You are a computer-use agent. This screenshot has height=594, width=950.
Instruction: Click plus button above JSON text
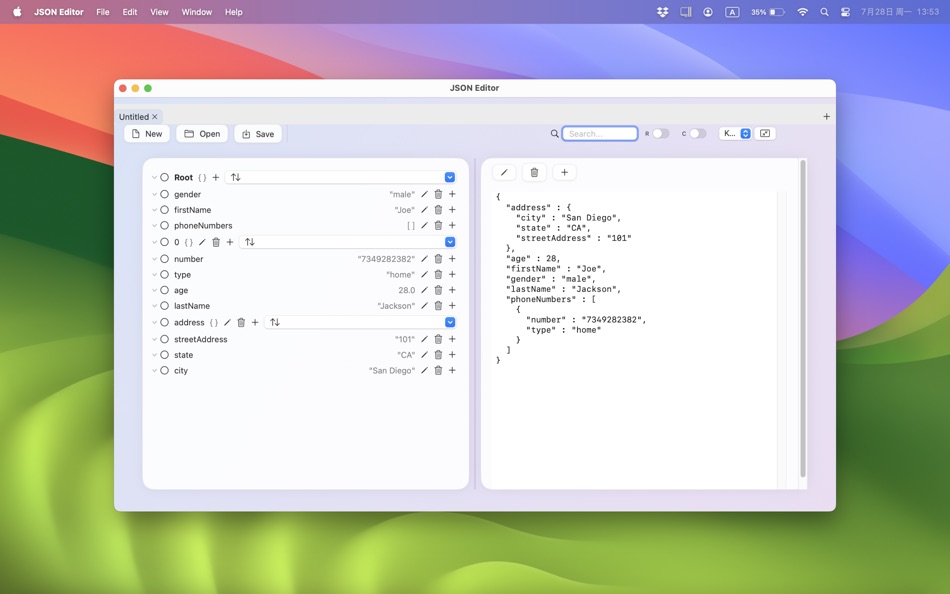point(564,173)
